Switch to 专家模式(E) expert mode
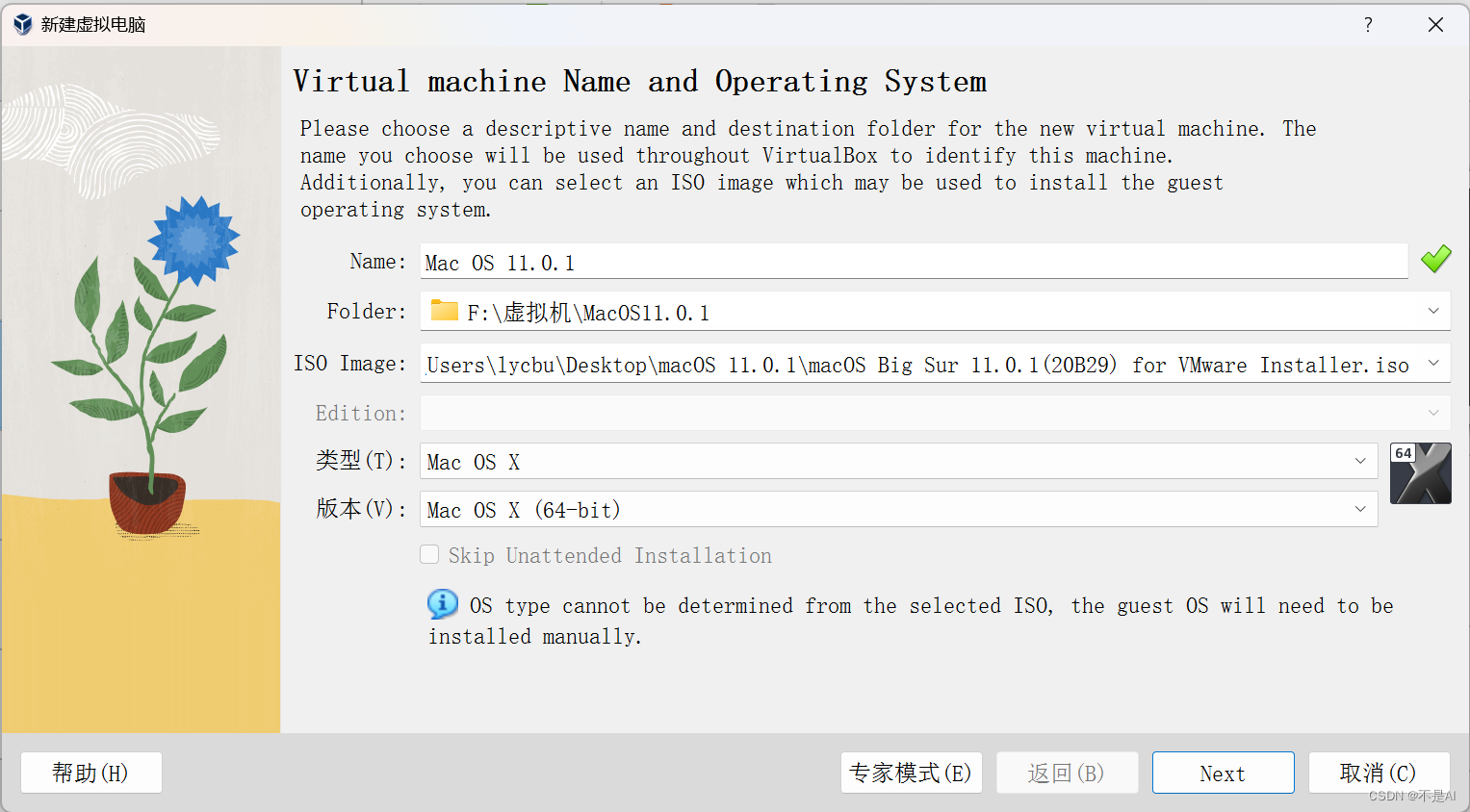The height and width of the screenshot is (812, 1470). pos(912,773)
